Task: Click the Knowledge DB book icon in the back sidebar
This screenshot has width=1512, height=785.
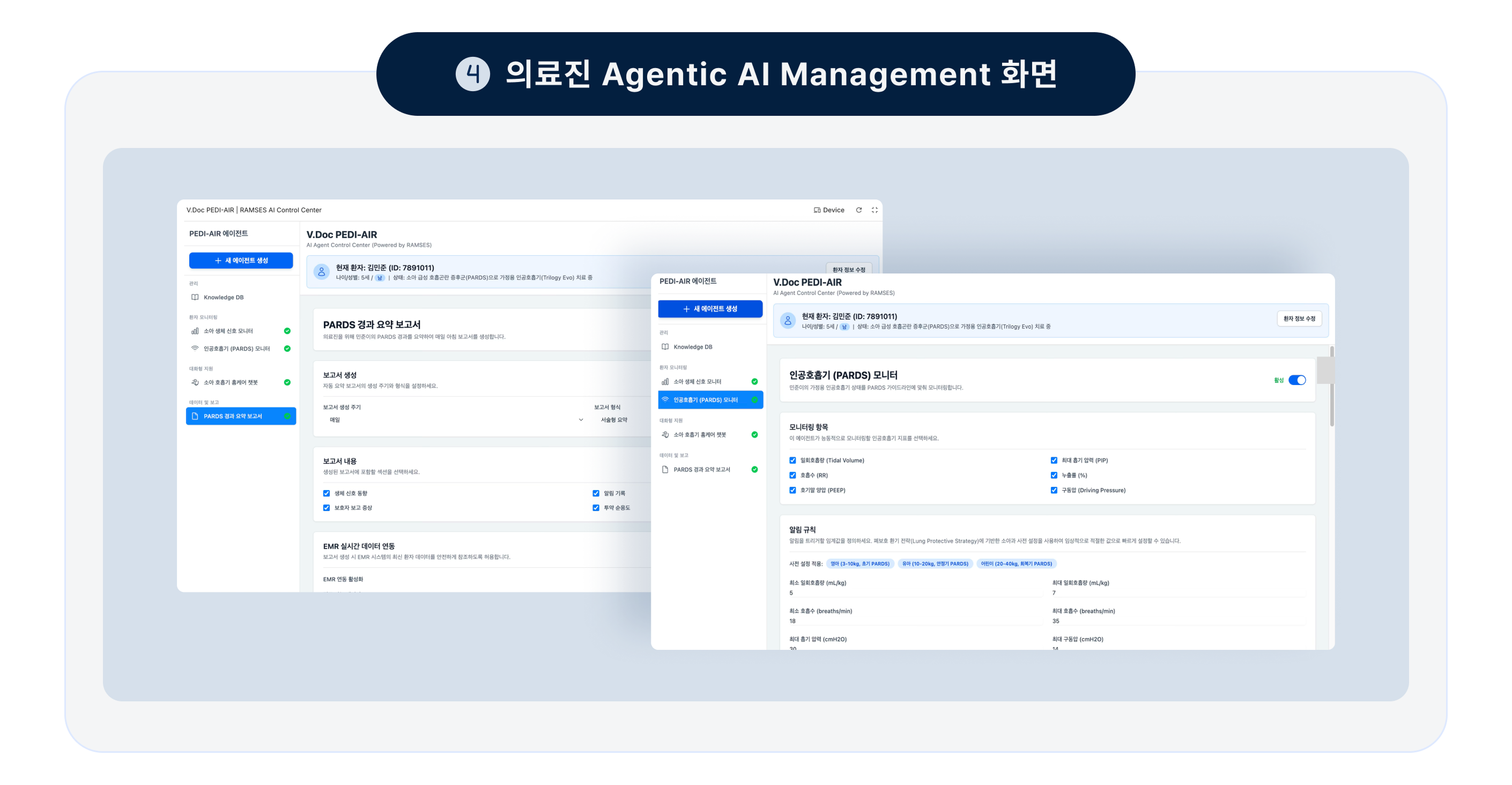Action: (x=195, y=297)
